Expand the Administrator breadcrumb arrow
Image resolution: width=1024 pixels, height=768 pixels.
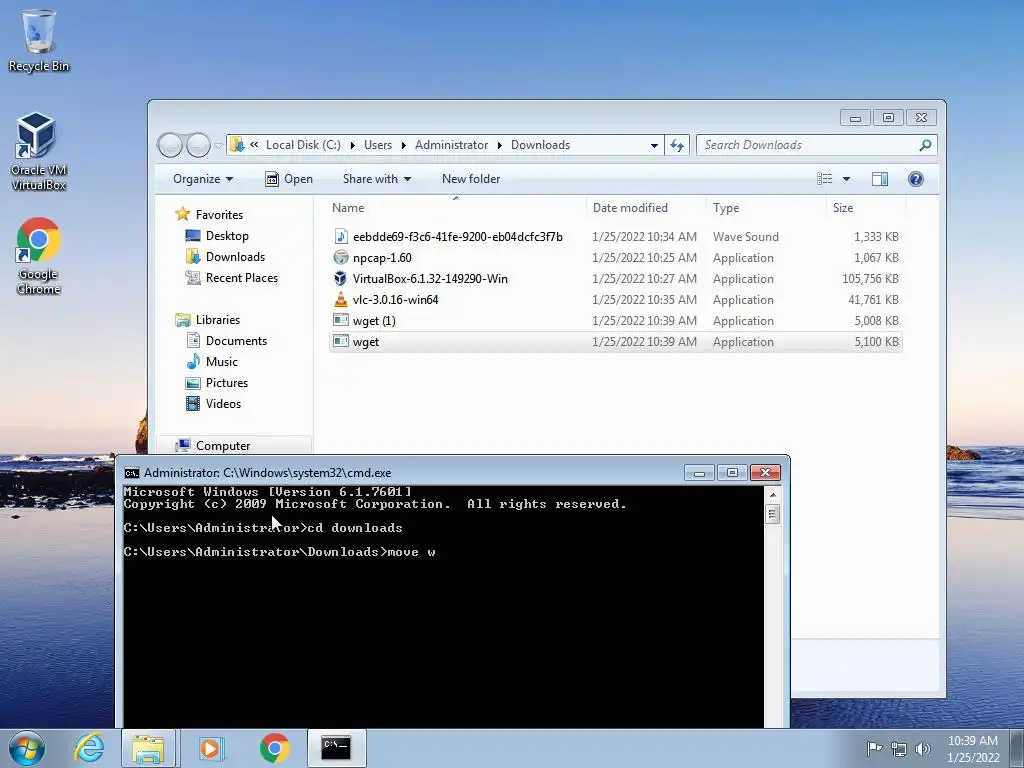click(x=500, y=145)
